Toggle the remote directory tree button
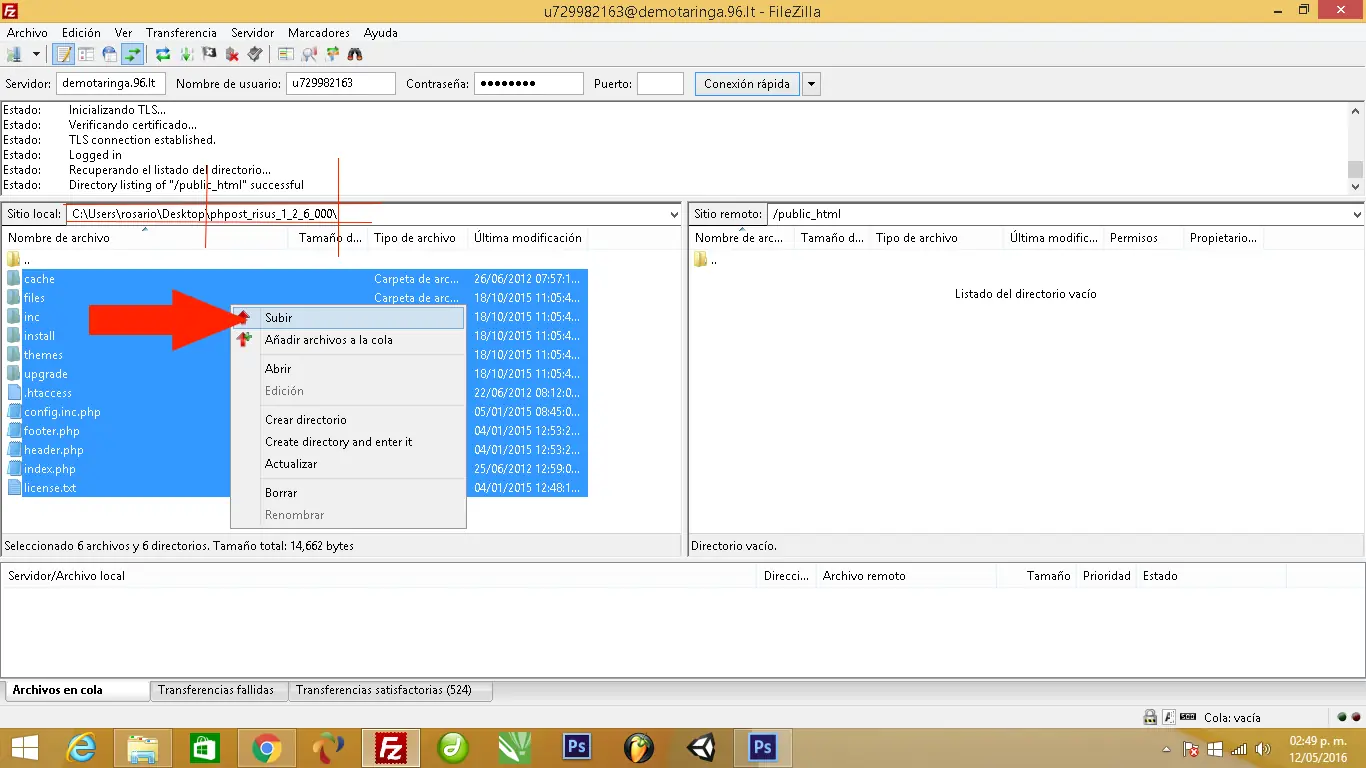This screenshot has height=768, width=1366. click(x=108, y=54)
